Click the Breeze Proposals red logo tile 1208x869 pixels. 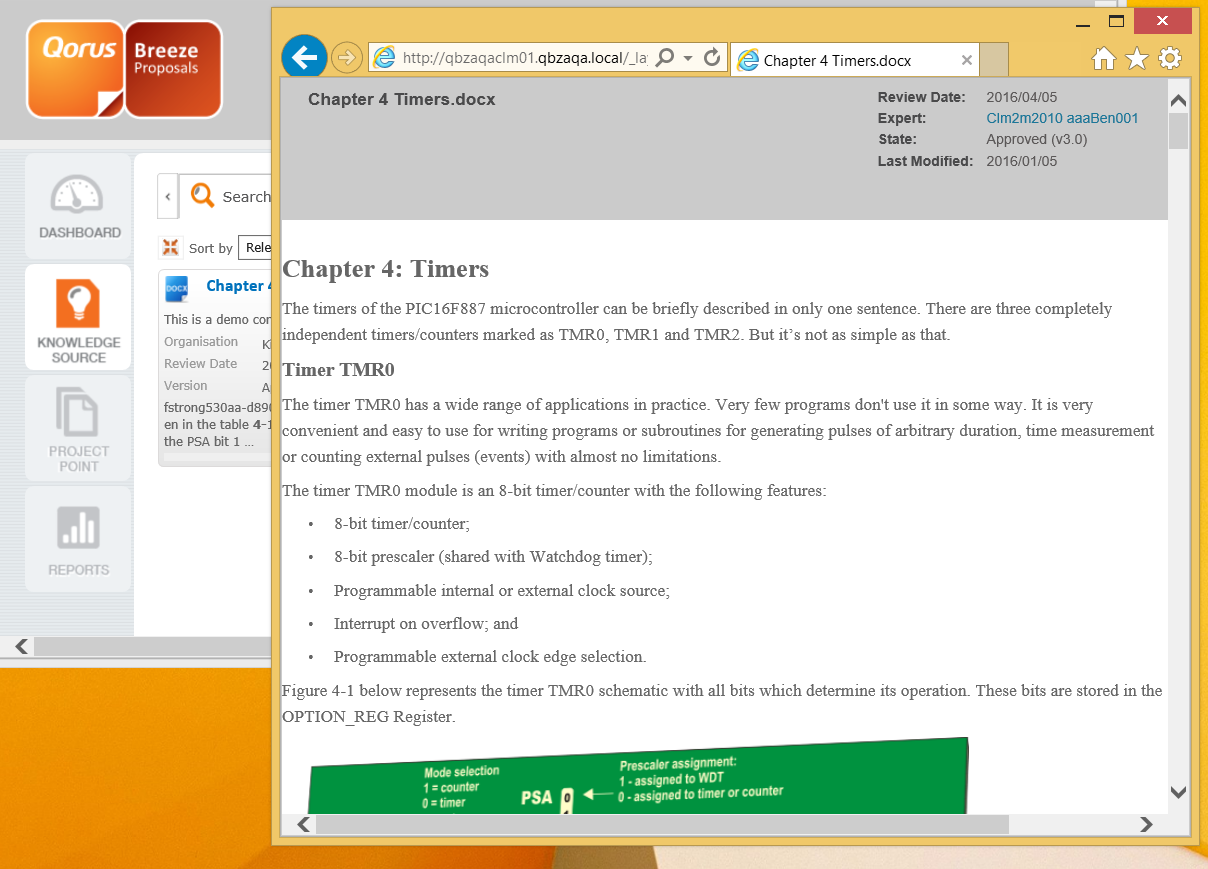[174, 69]
